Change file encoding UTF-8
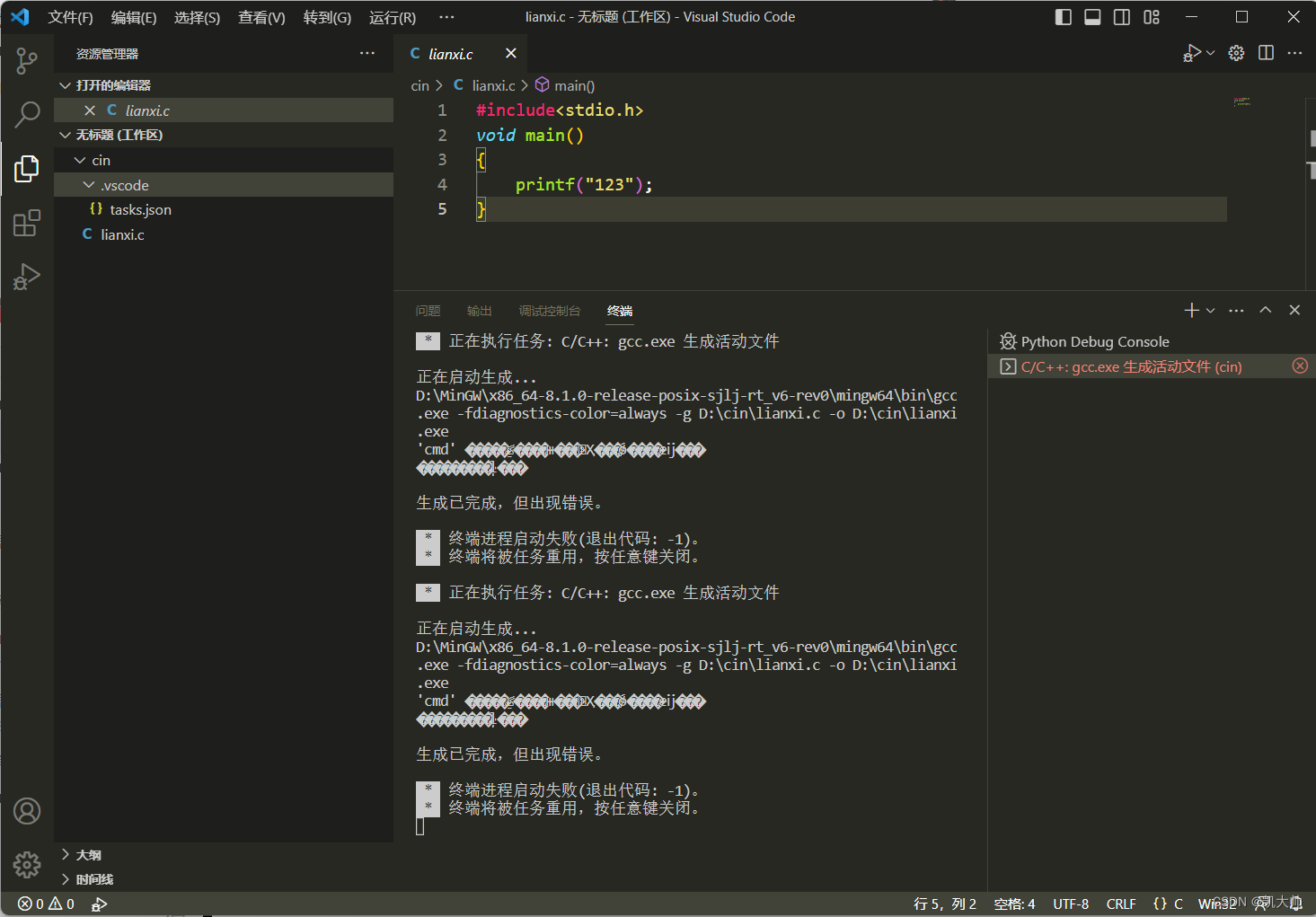 pos(1071,904)
